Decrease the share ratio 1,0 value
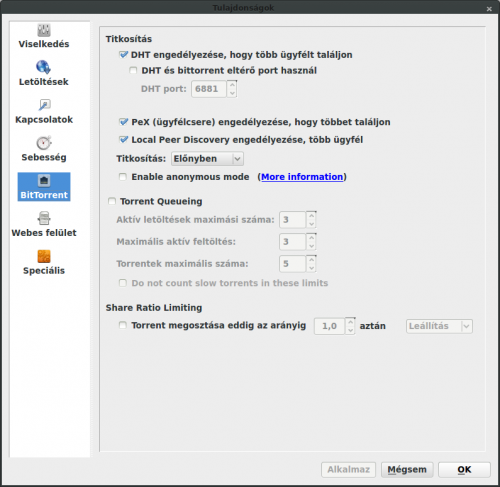Screen dimensions: 500x487 tap(350, 330)
